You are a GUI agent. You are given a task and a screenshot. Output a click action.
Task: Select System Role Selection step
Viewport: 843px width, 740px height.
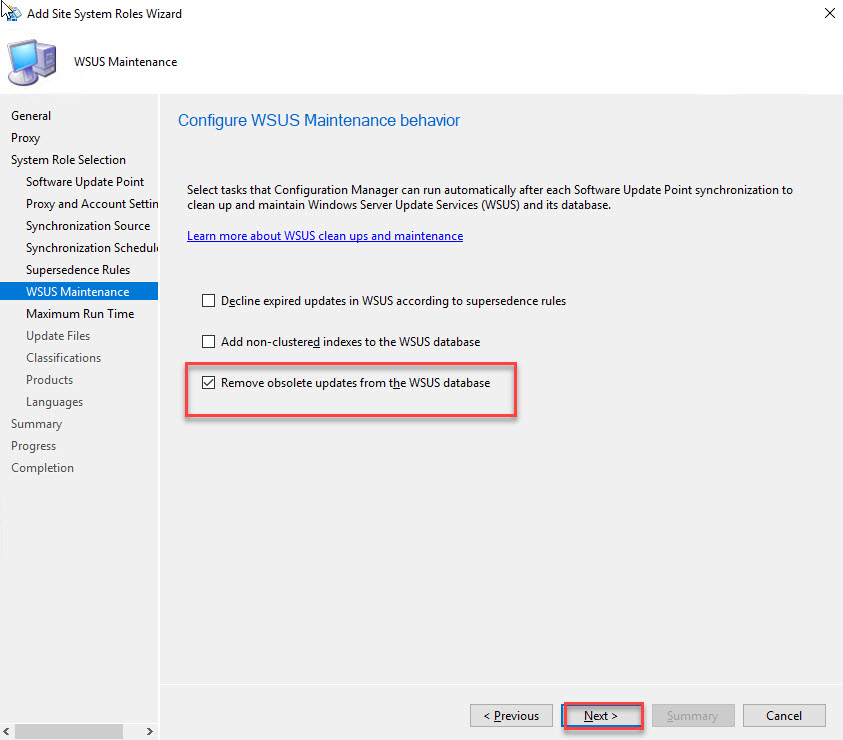[68, 160]
